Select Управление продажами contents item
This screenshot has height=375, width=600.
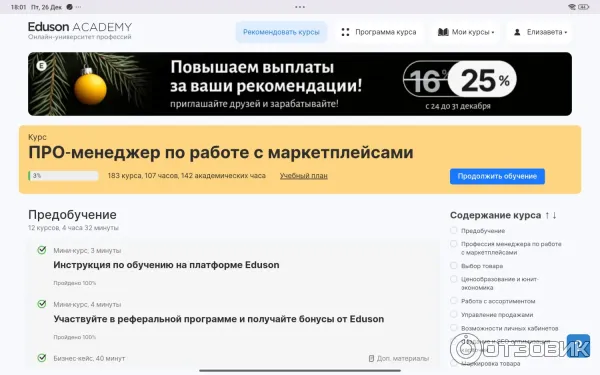pos(497,315)
